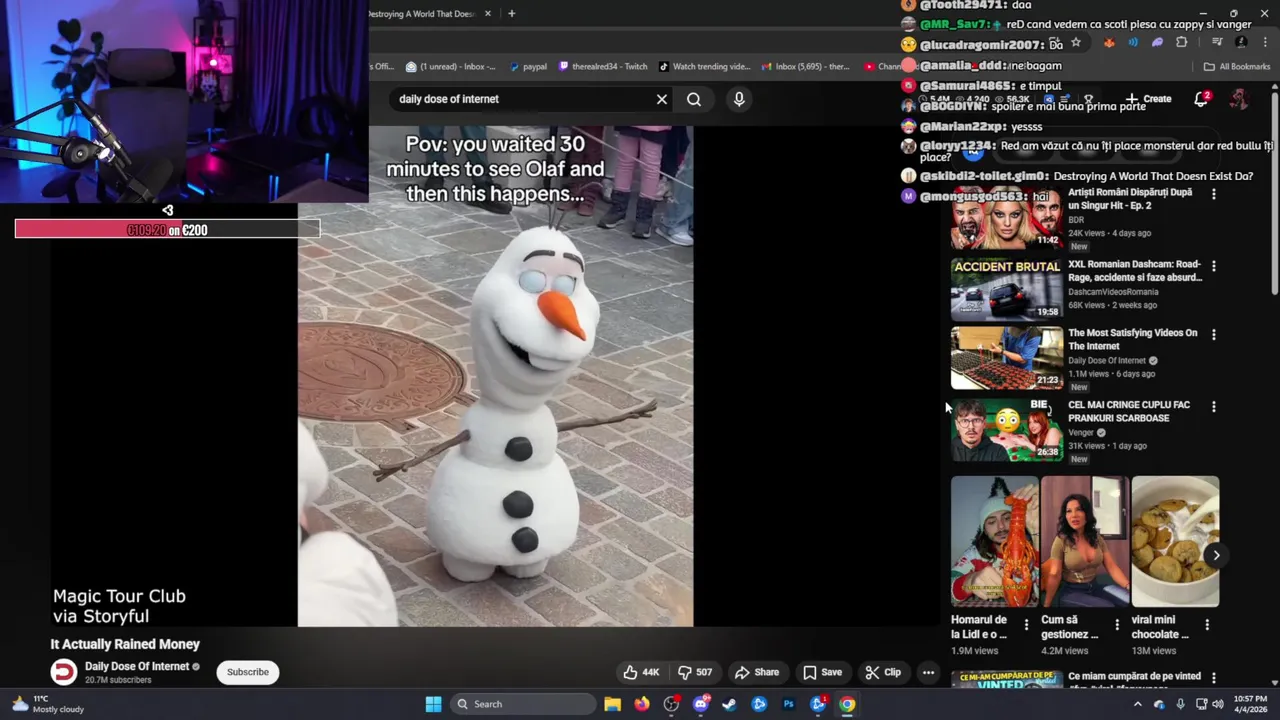Open Chrome Extensions puzzle menu
This screenshot has width=1280, height=720.
[x=1182, y=42]
